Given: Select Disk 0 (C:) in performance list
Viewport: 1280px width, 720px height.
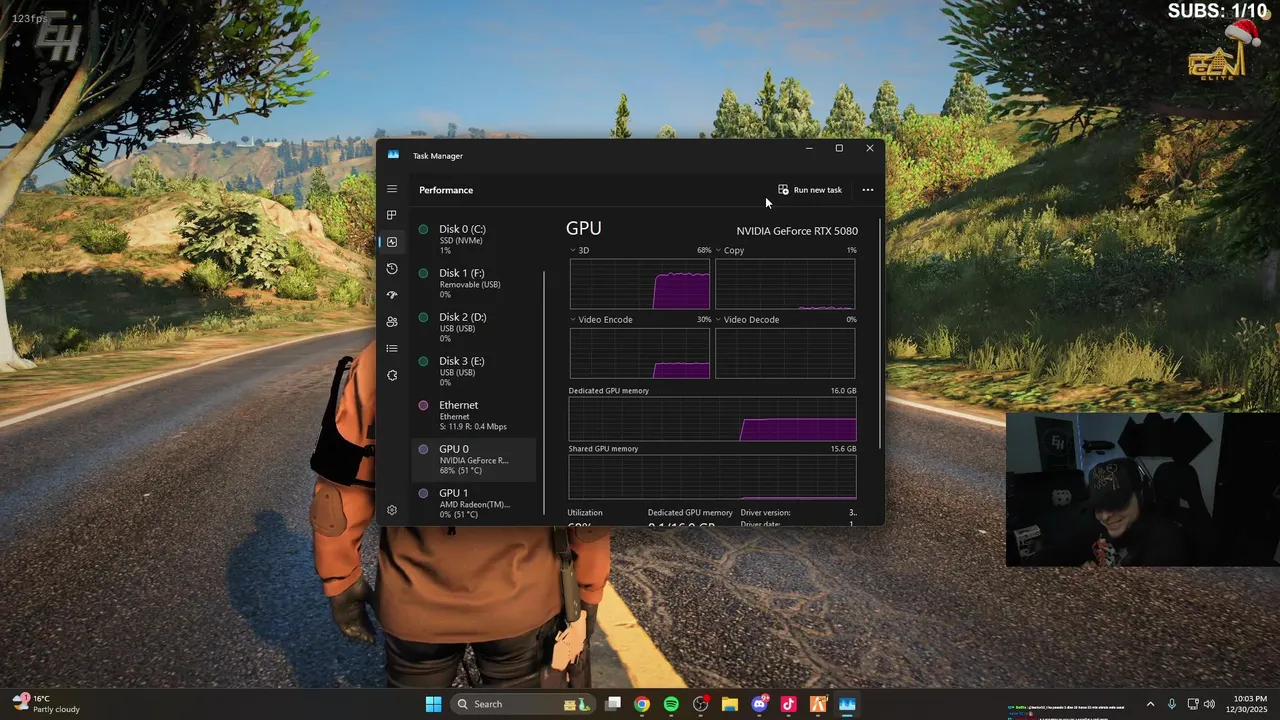Looking at the screenshot, I should tap(475, 239).
